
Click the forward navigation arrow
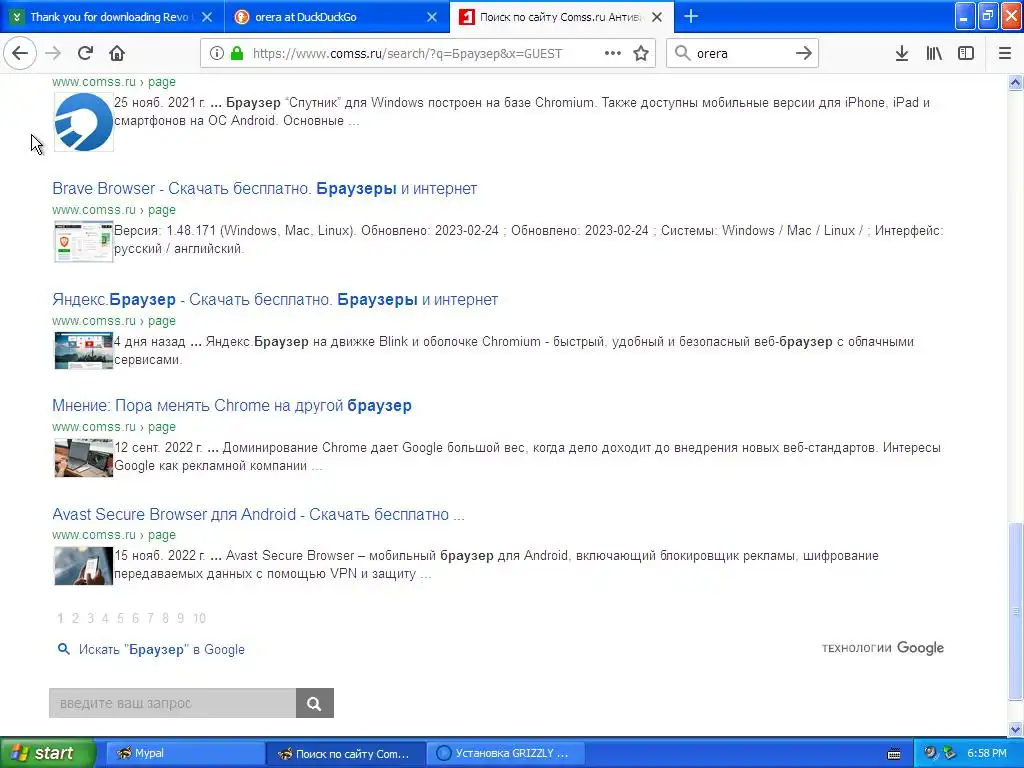coord(53,54)
